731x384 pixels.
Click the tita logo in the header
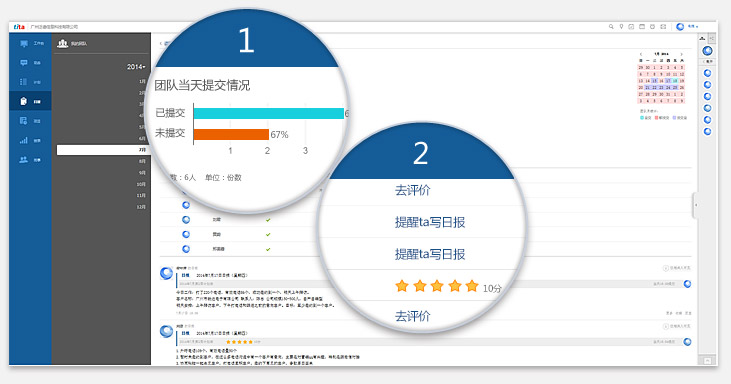19,27
